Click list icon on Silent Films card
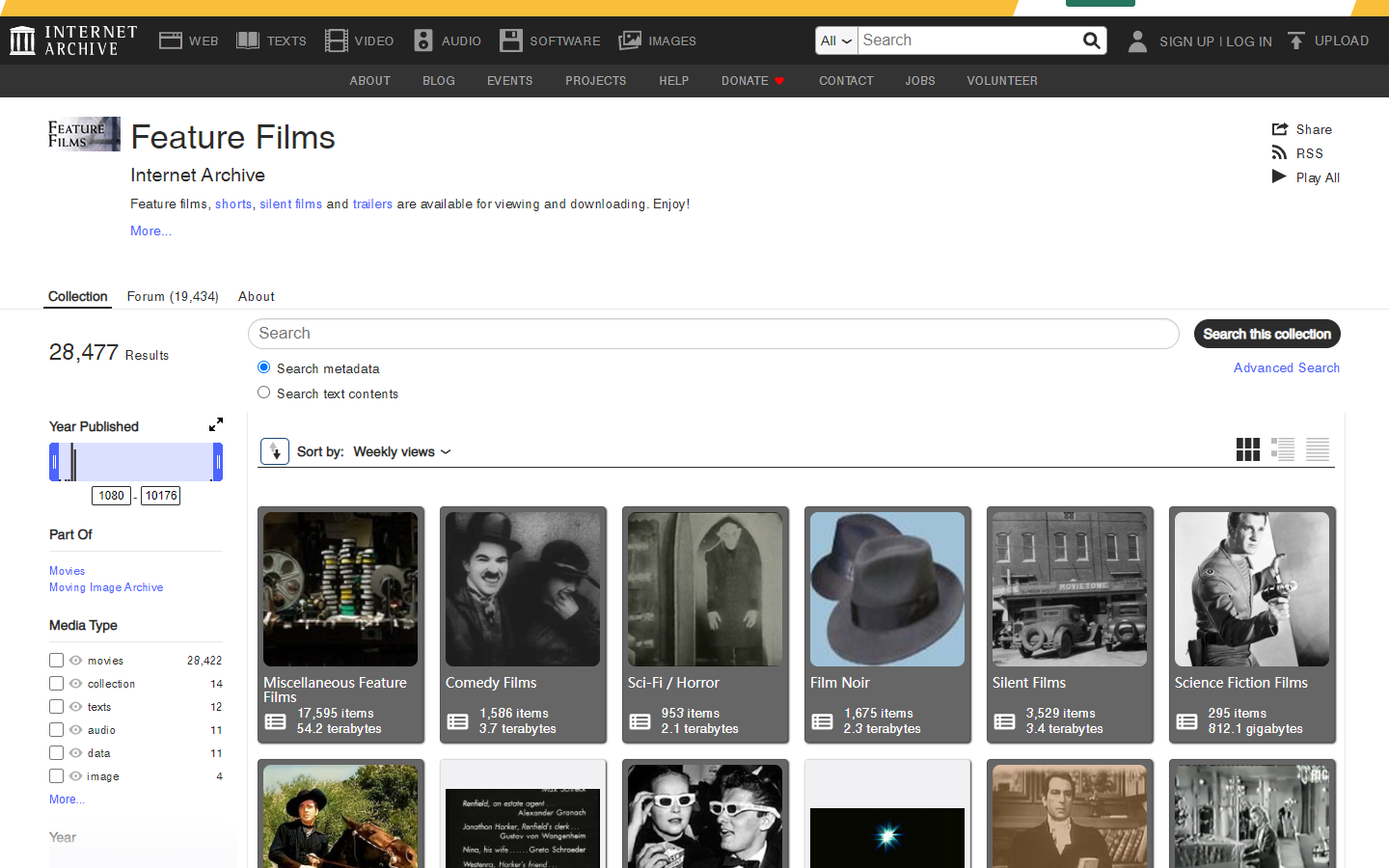The height and width of the screenshot is (868, 1389). coord(1004,721)
